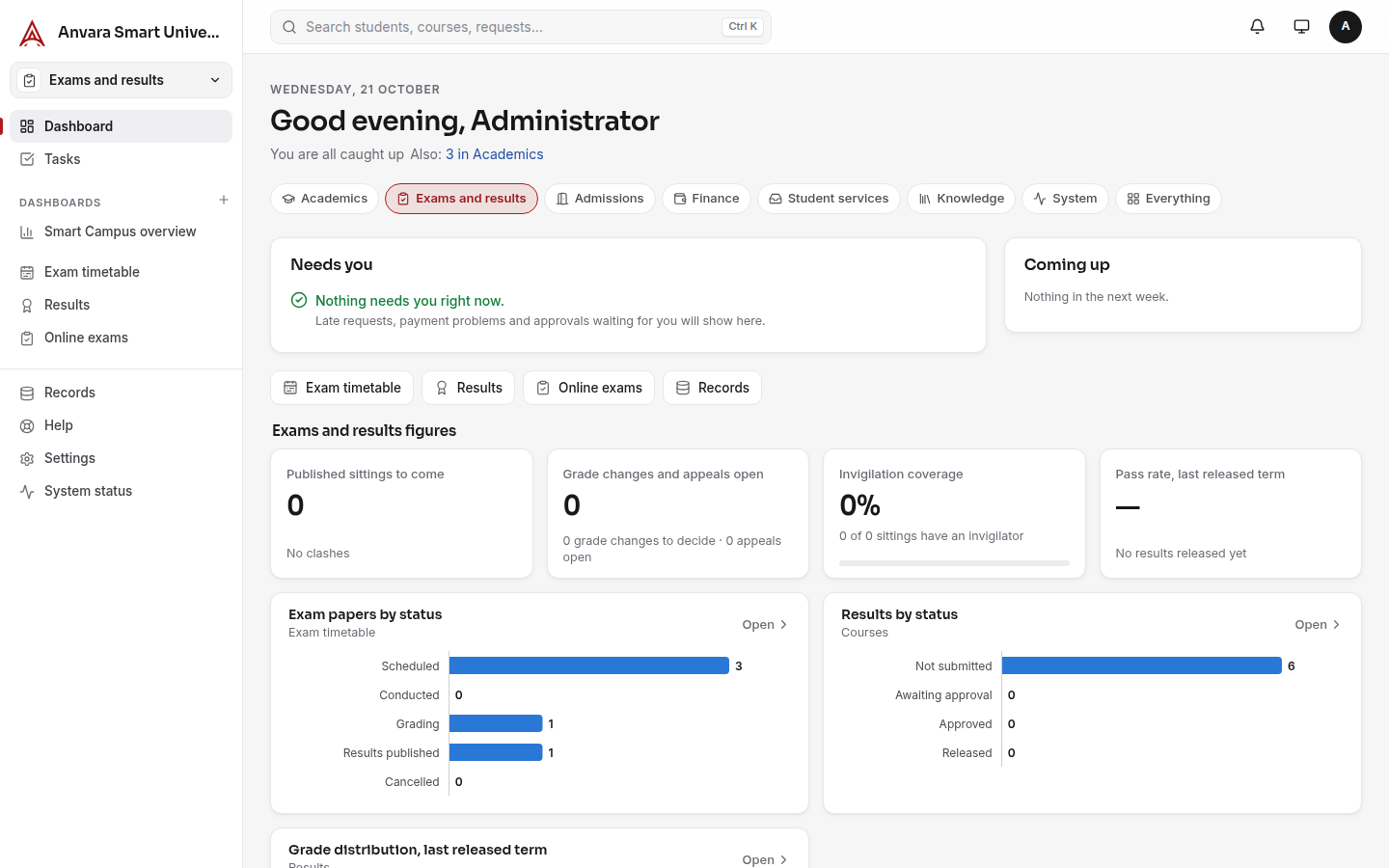Switch to the Academics filter tab
This screenshot has width=1389, height=868.
[x=324, y=199]
